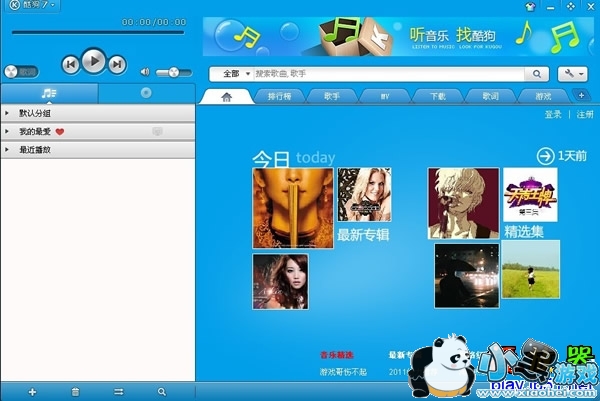Open the 歌手 tab
600x401 pixels.
pos(332,96)
